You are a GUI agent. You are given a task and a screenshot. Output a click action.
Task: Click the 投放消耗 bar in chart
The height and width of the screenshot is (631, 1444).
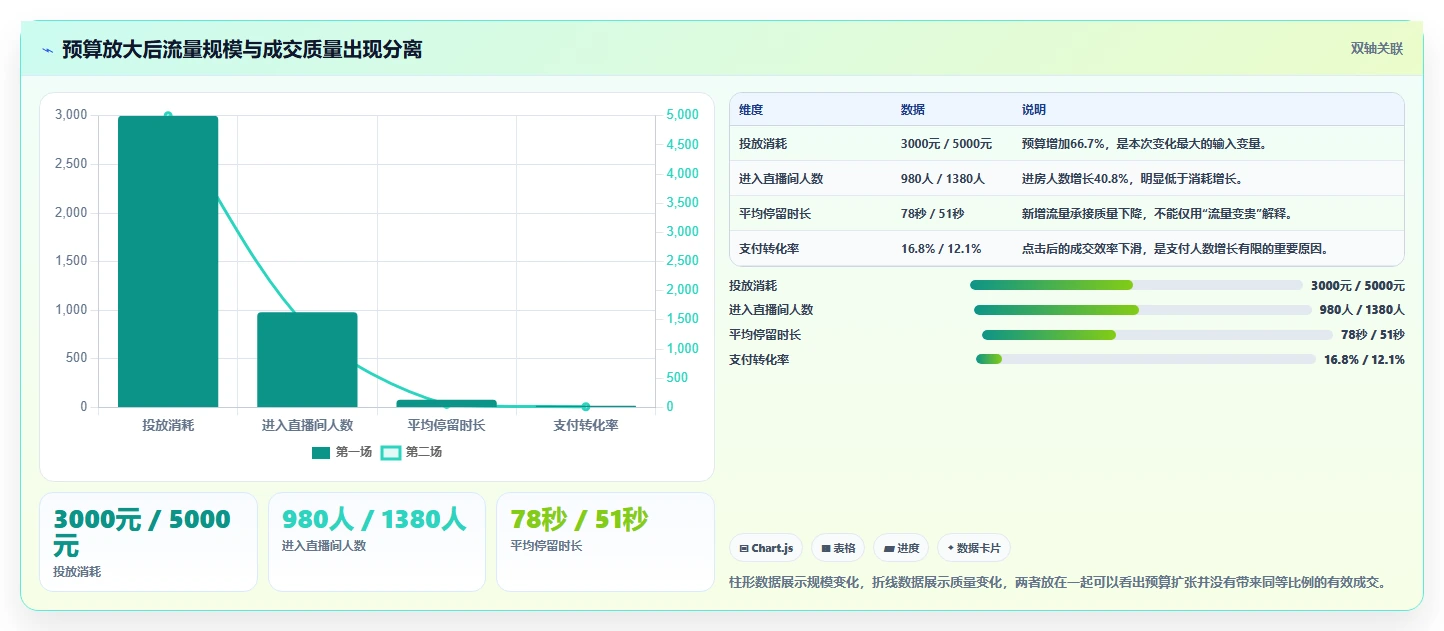(x=168, y=261)
